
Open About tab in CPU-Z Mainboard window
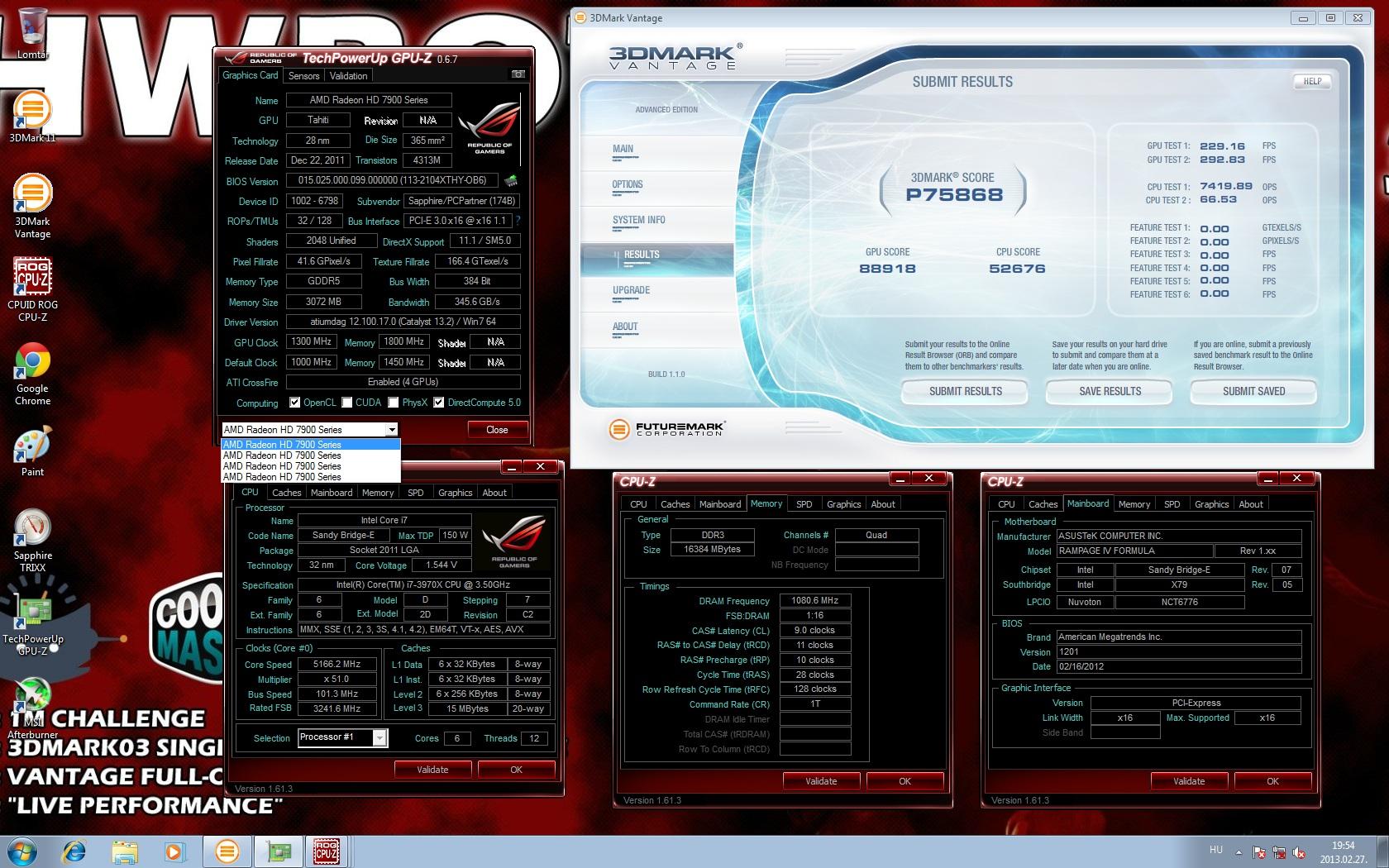tap(1251, 504)
